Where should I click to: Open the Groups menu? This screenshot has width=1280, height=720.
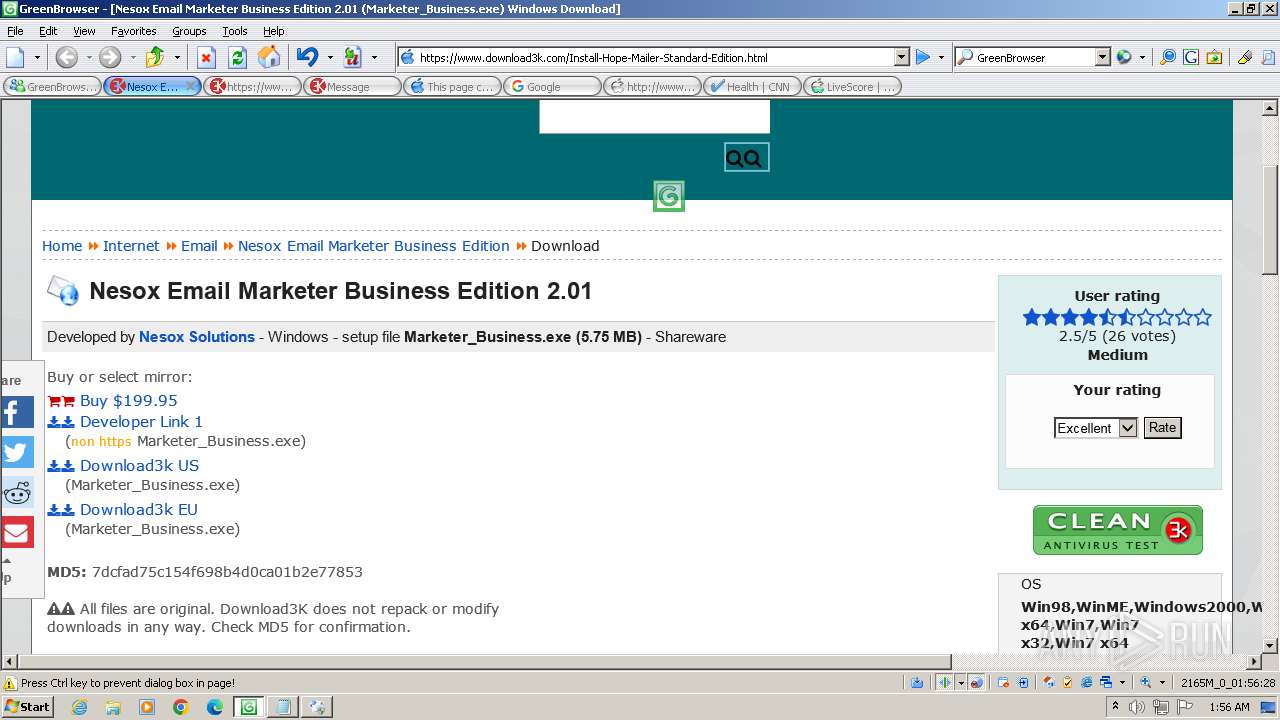click(189, 31)
